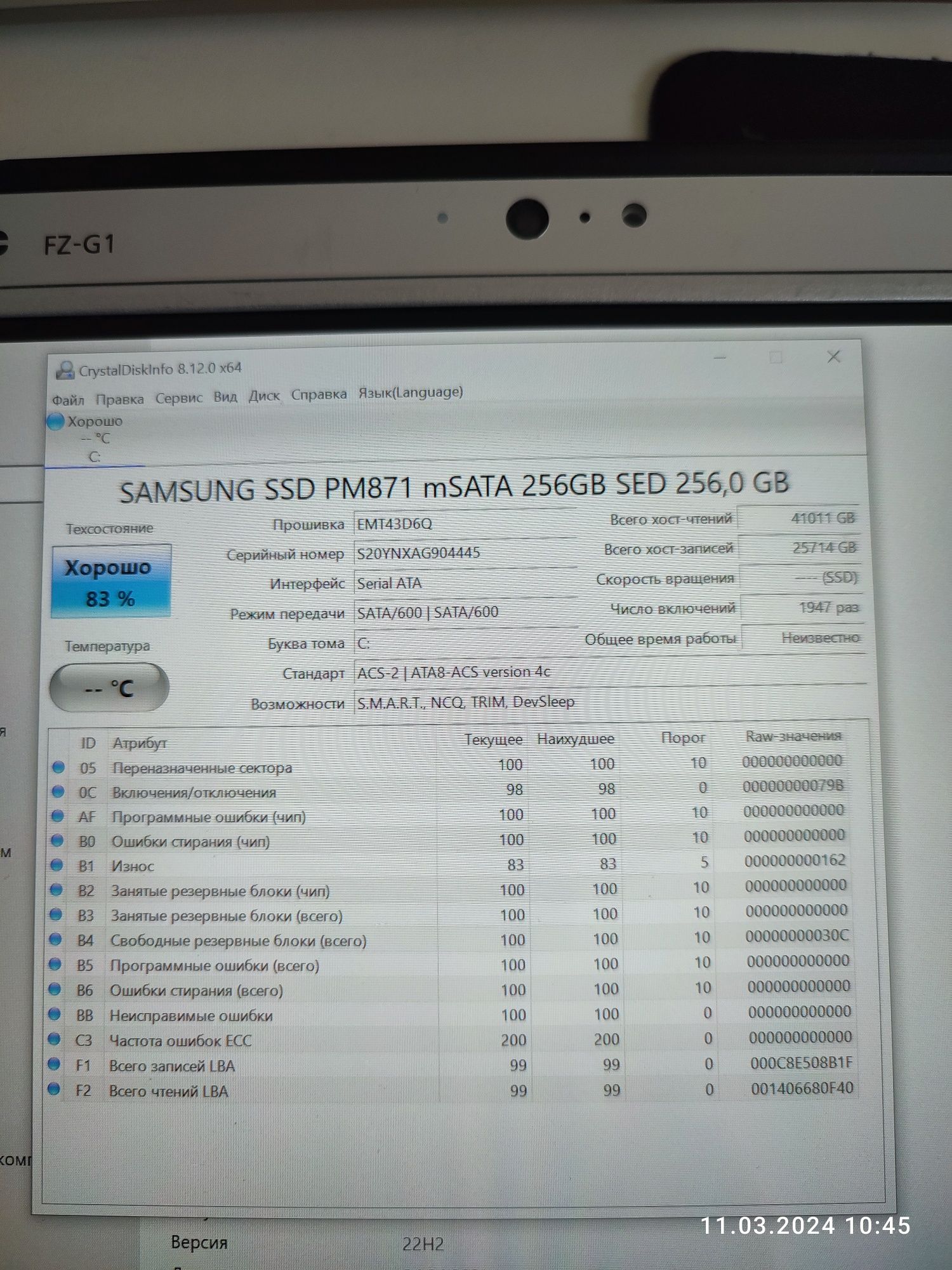Open the Файл menu
The width and height of the screenshot is (952, 1270).
(x=68, y=400)
